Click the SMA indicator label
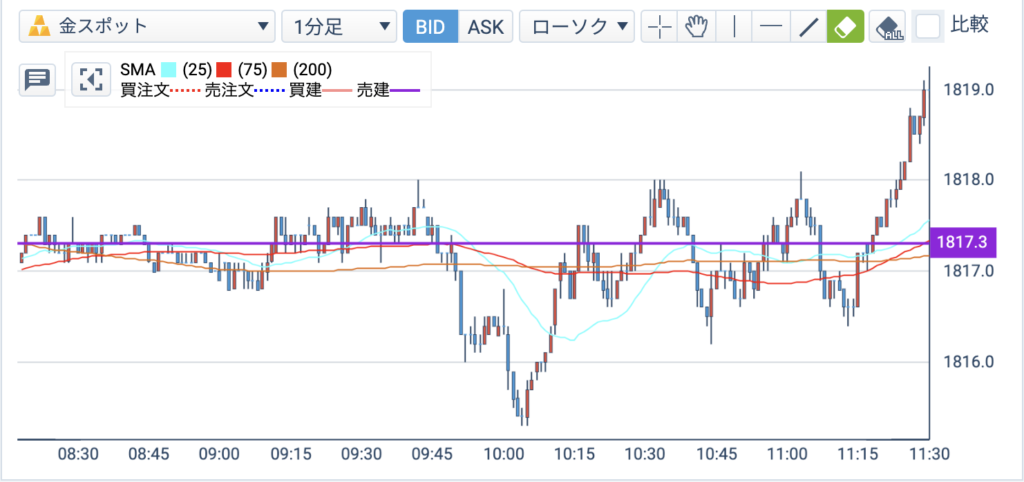 [138, 69]
